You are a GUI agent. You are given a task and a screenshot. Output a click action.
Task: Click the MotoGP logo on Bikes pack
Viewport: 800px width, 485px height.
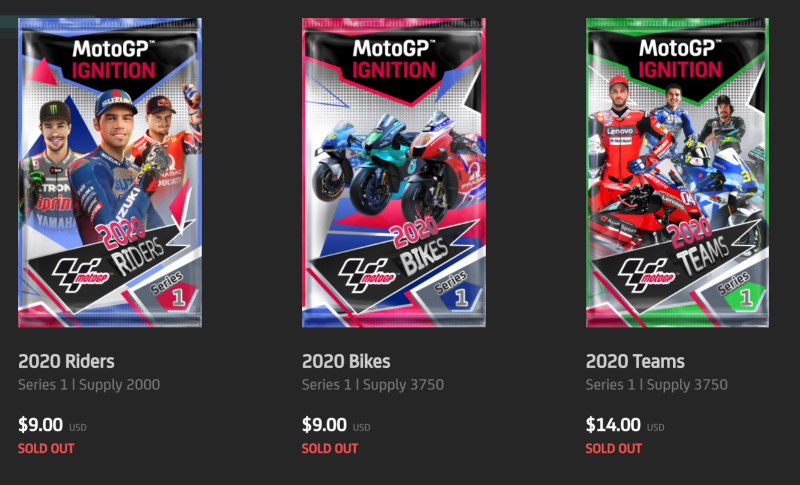pyautogui.click(x=365, y=275)
